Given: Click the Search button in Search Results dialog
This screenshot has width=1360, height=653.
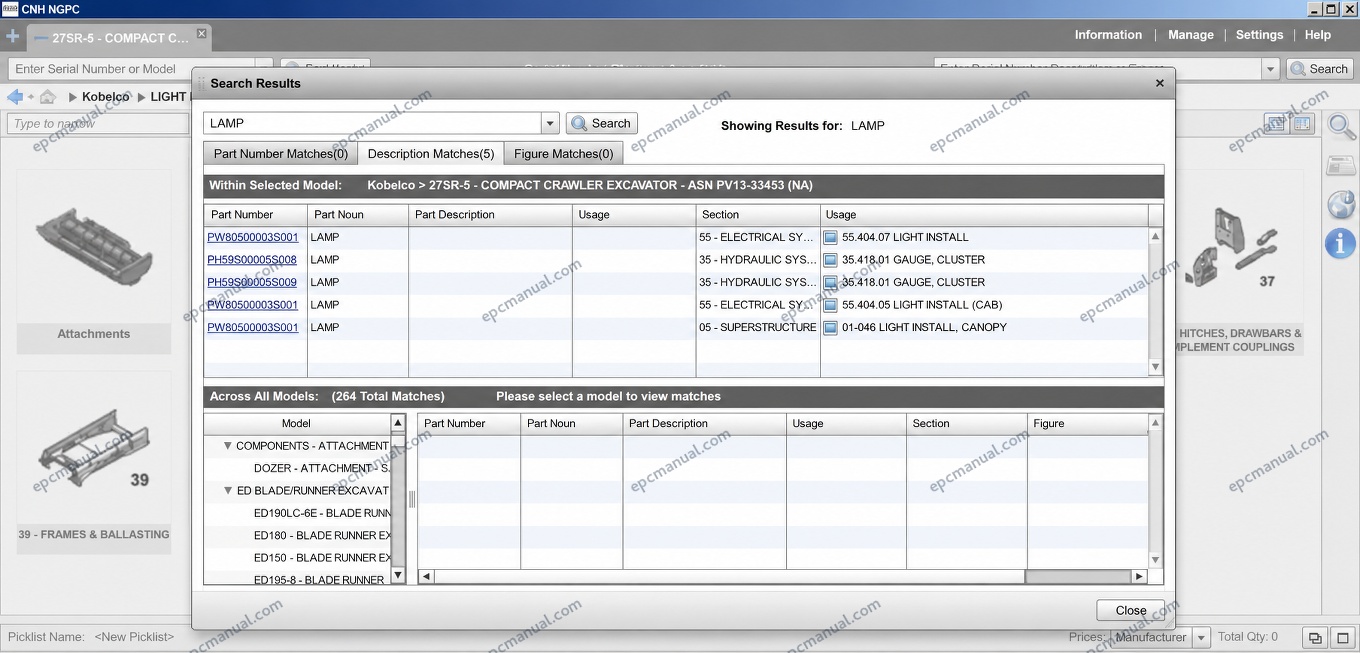Looking at the screenshot, I should coord(602,123).
